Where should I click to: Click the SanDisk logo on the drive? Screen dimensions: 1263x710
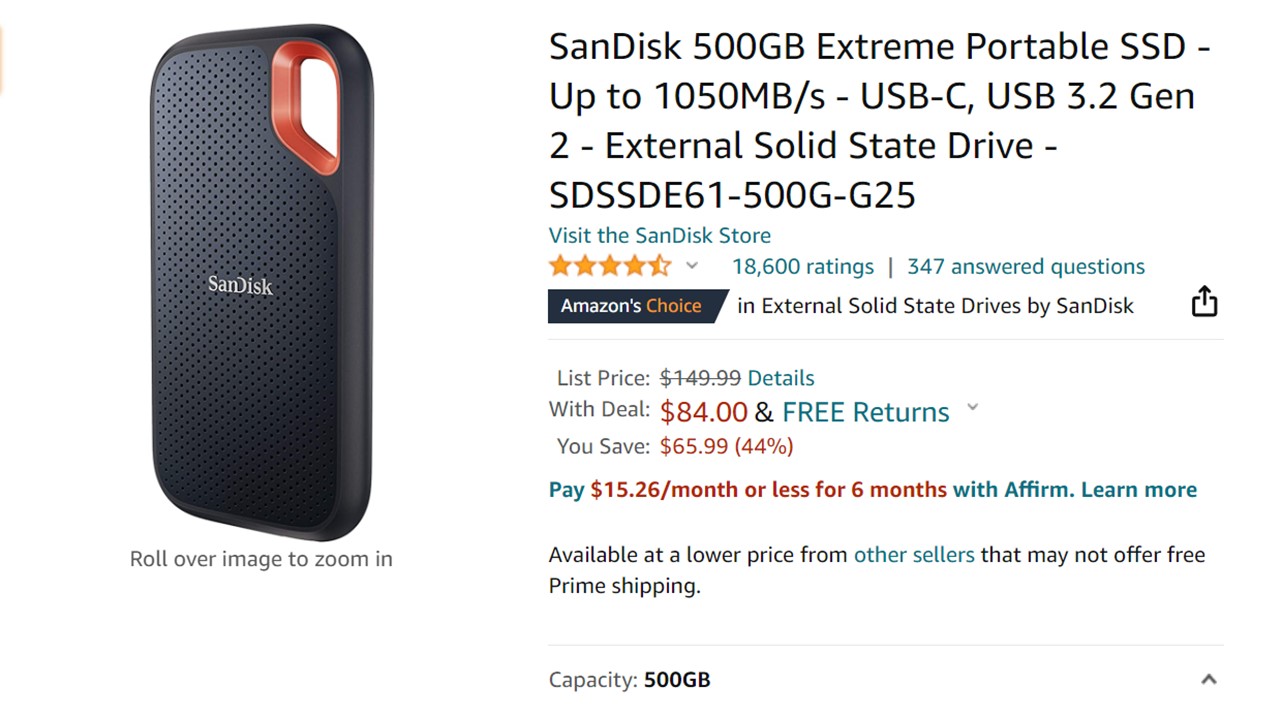pos(240,285)
